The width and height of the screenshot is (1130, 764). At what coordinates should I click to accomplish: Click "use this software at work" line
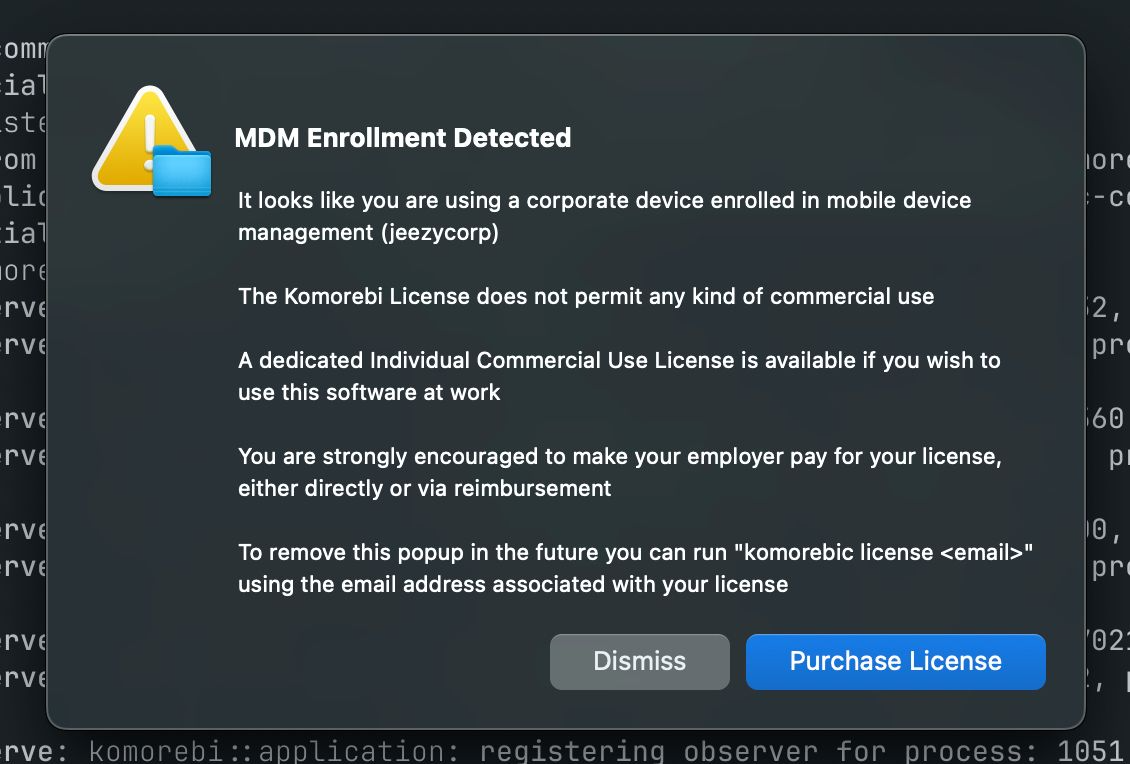pyautogui.click(x=369, y=392)
